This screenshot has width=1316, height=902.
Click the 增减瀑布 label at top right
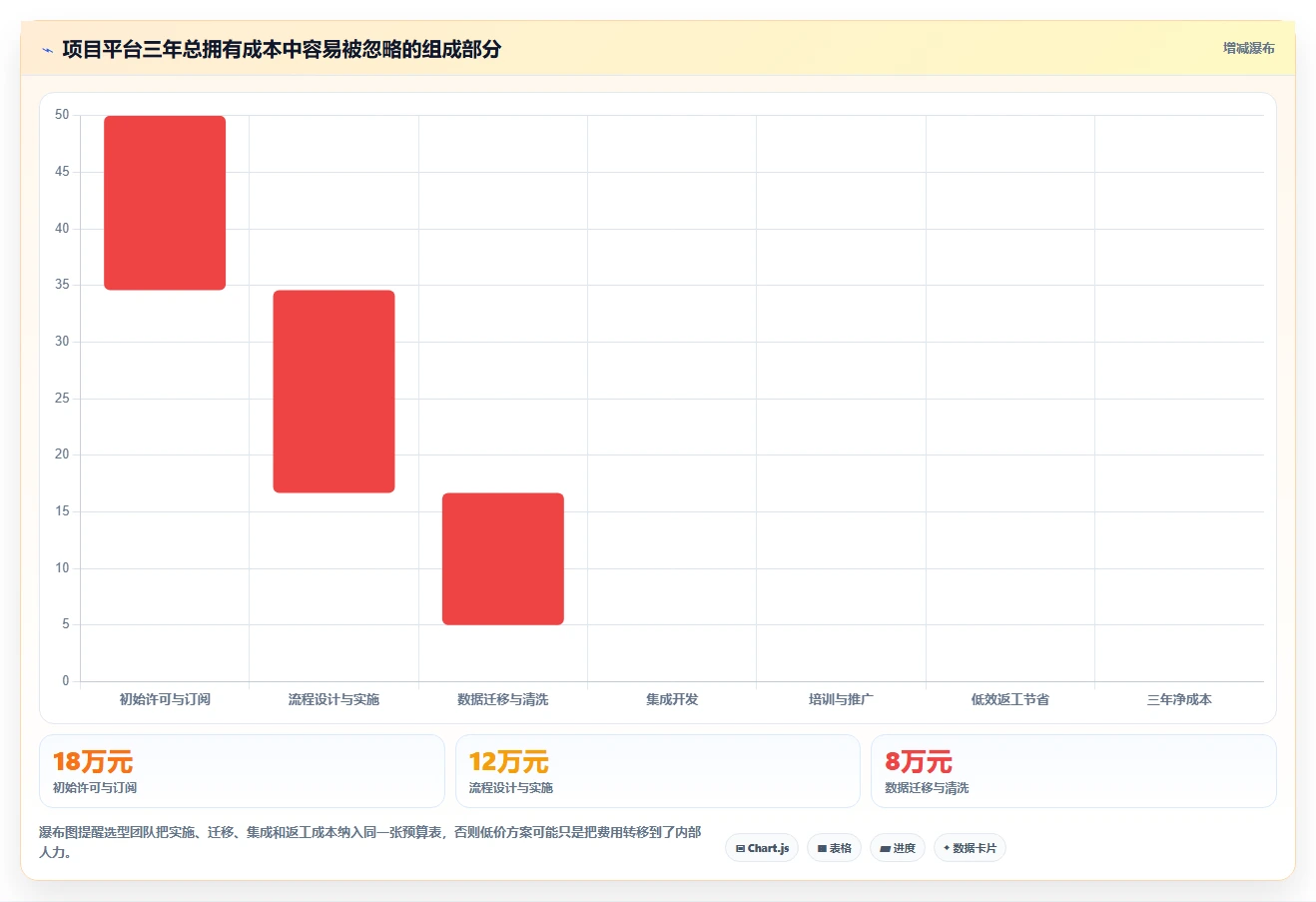pyautogui.click(x=1248, y=48)
